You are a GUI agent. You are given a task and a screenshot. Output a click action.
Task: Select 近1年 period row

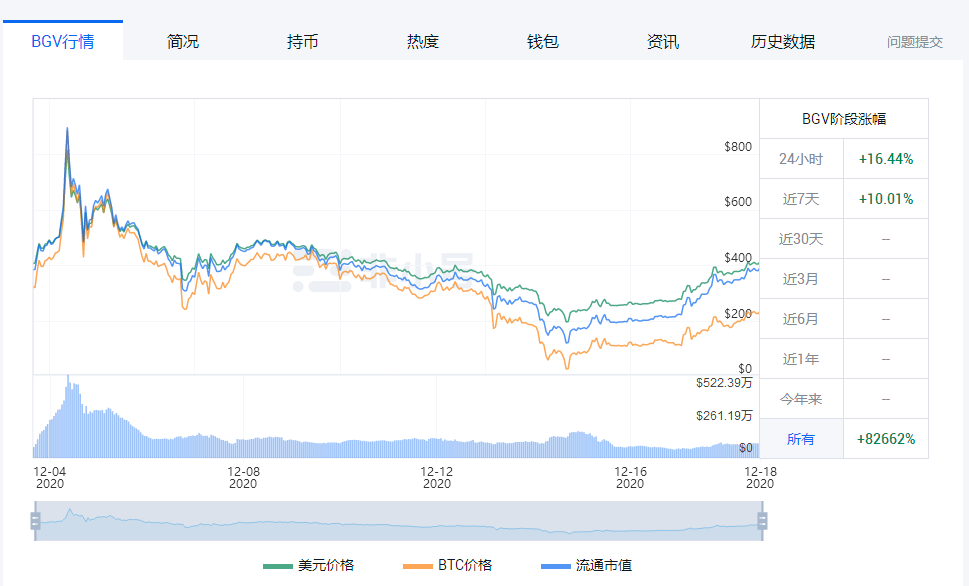[844, 359]
